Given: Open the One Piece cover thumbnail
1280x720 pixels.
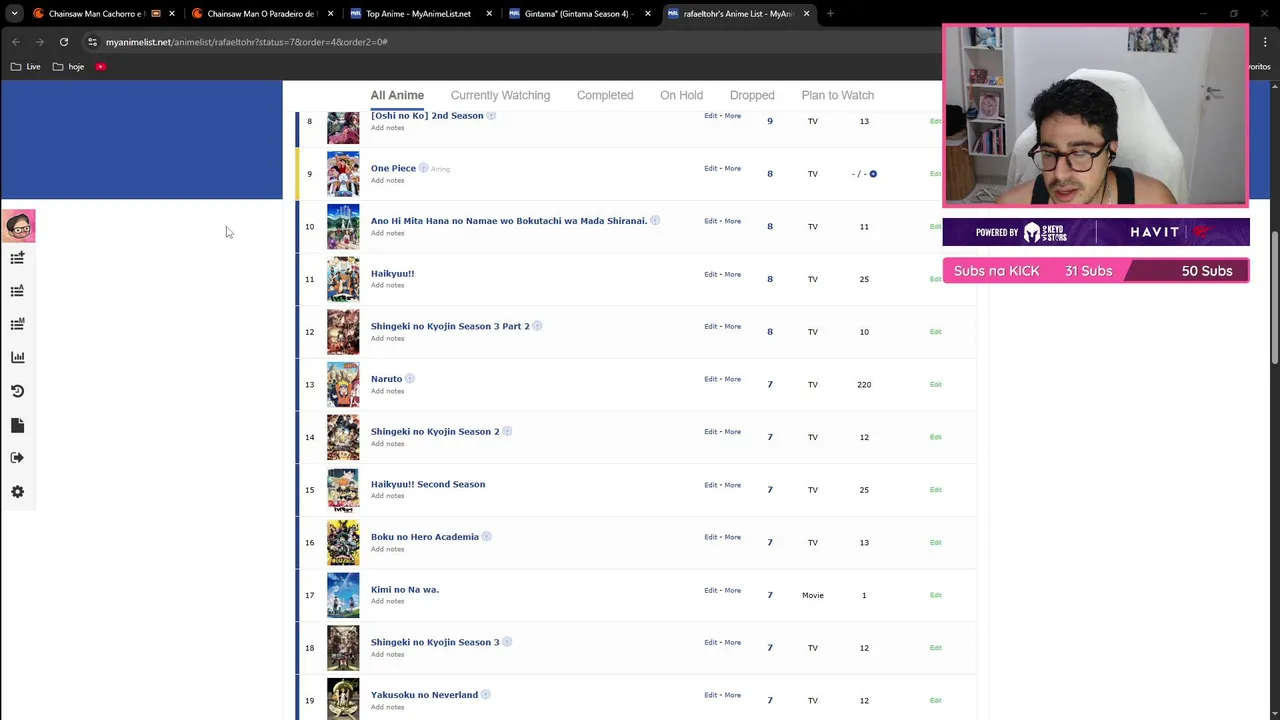Looking at the screenshot, I should point(343,174).
